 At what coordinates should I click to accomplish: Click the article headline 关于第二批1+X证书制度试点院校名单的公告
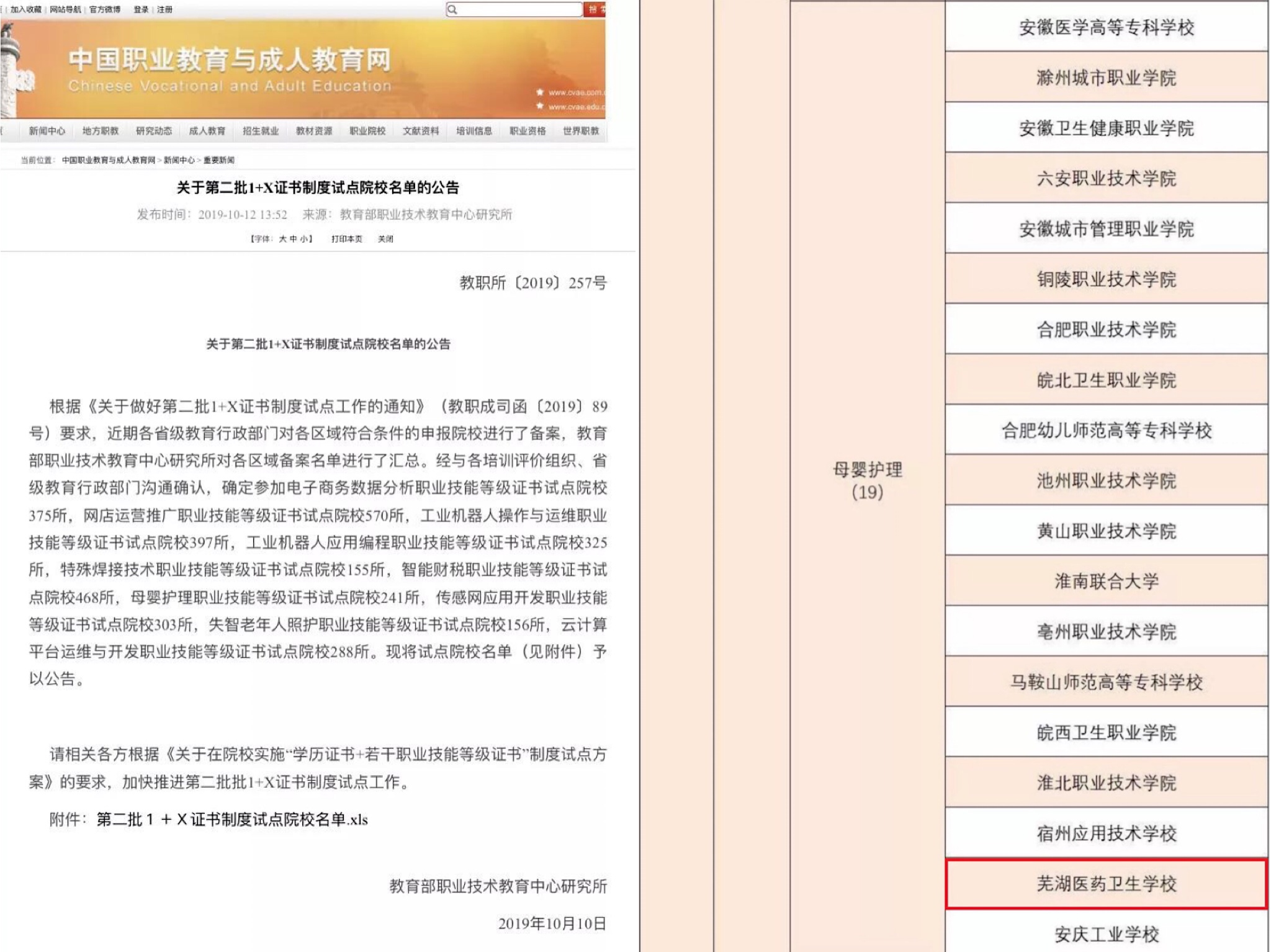[318, 187]
